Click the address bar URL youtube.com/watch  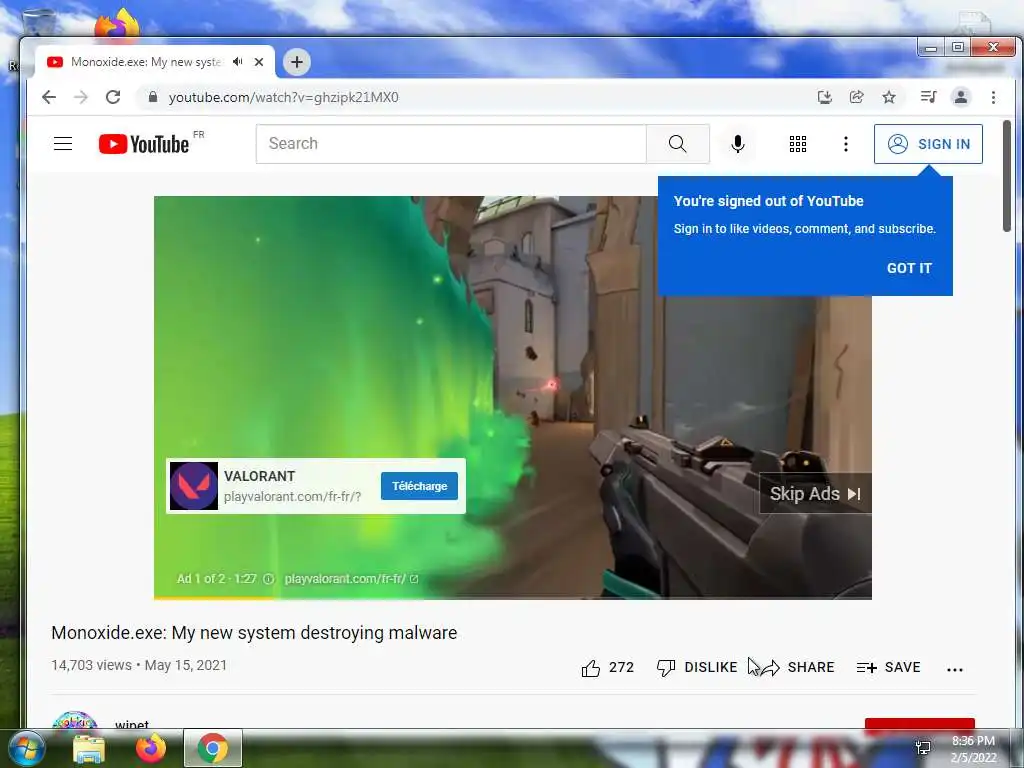pyautogui.click(x=283, y=97)
